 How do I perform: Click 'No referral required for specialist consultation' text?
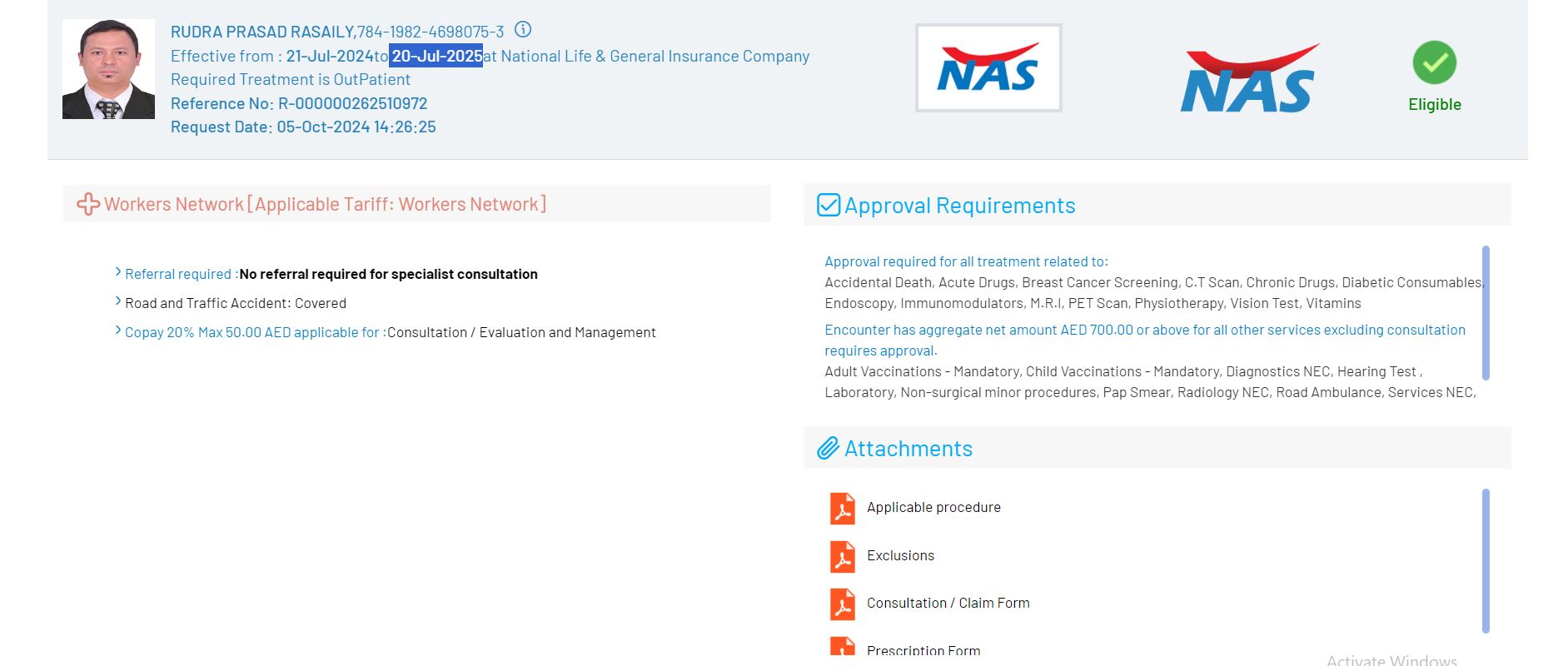pyautogui.click(x=388, y=274)
